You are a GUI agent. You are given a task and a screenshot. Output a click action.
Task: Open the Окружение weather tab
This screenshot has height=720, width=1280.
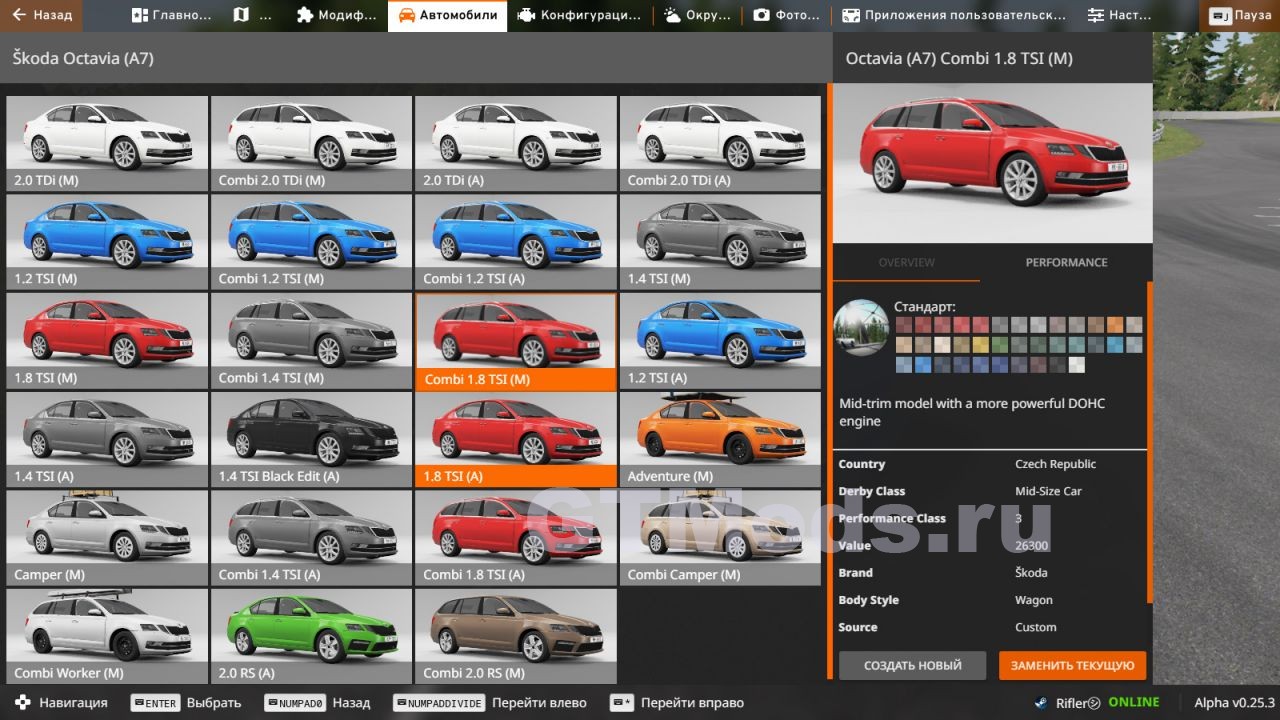[697, 15]
